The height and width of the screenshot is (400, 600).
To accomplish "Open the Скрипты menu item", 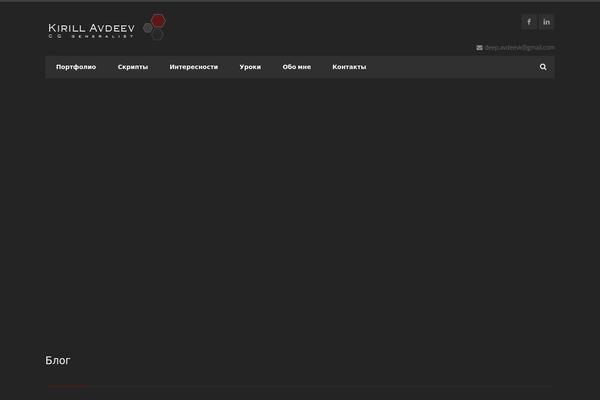I will [x=133, y=67].
